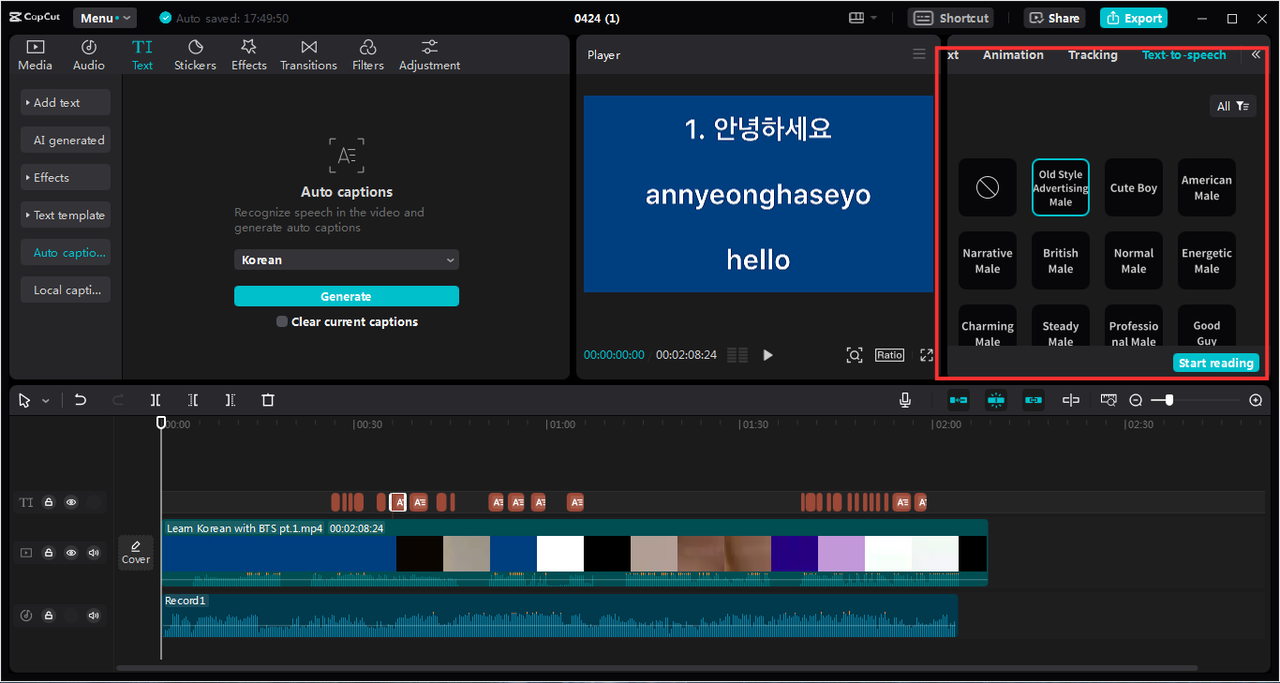
Task: Select the Cute Boy voice
Action: click(1134, 188)
